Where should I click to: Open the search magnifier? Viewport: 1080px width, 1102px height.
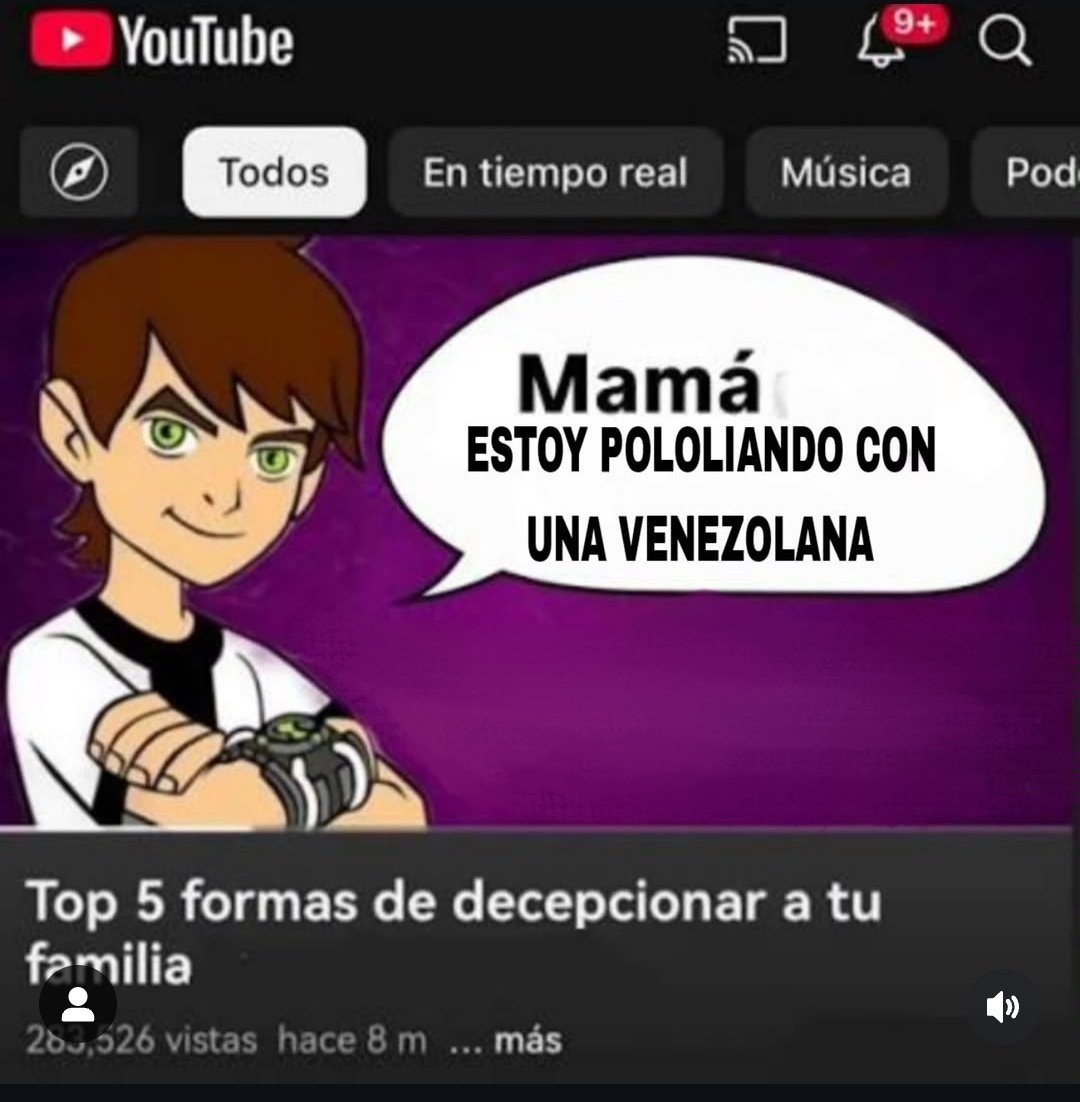tap(1005, 40)
